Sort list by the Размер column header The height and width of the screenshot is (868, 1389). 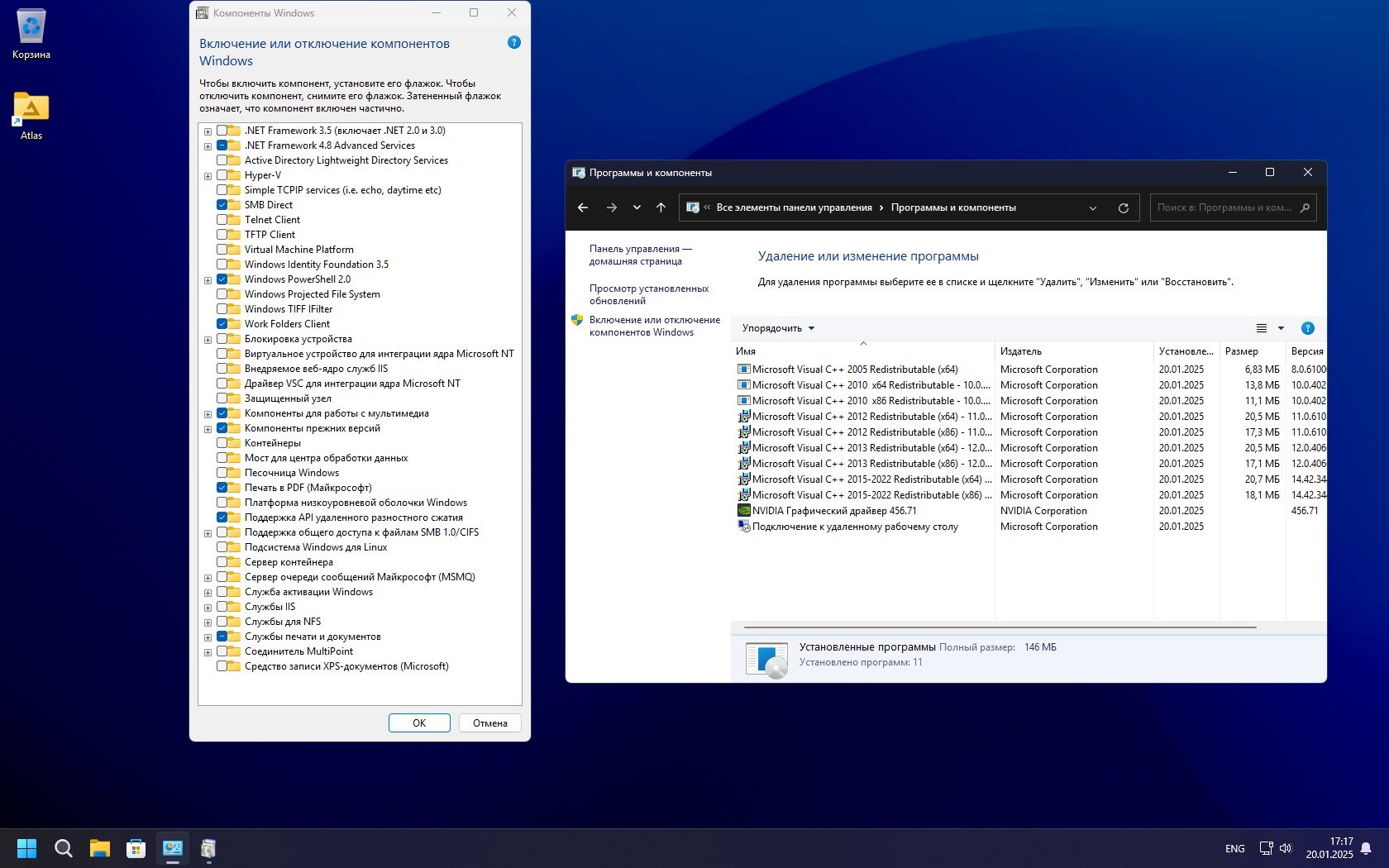point(1241,351)
